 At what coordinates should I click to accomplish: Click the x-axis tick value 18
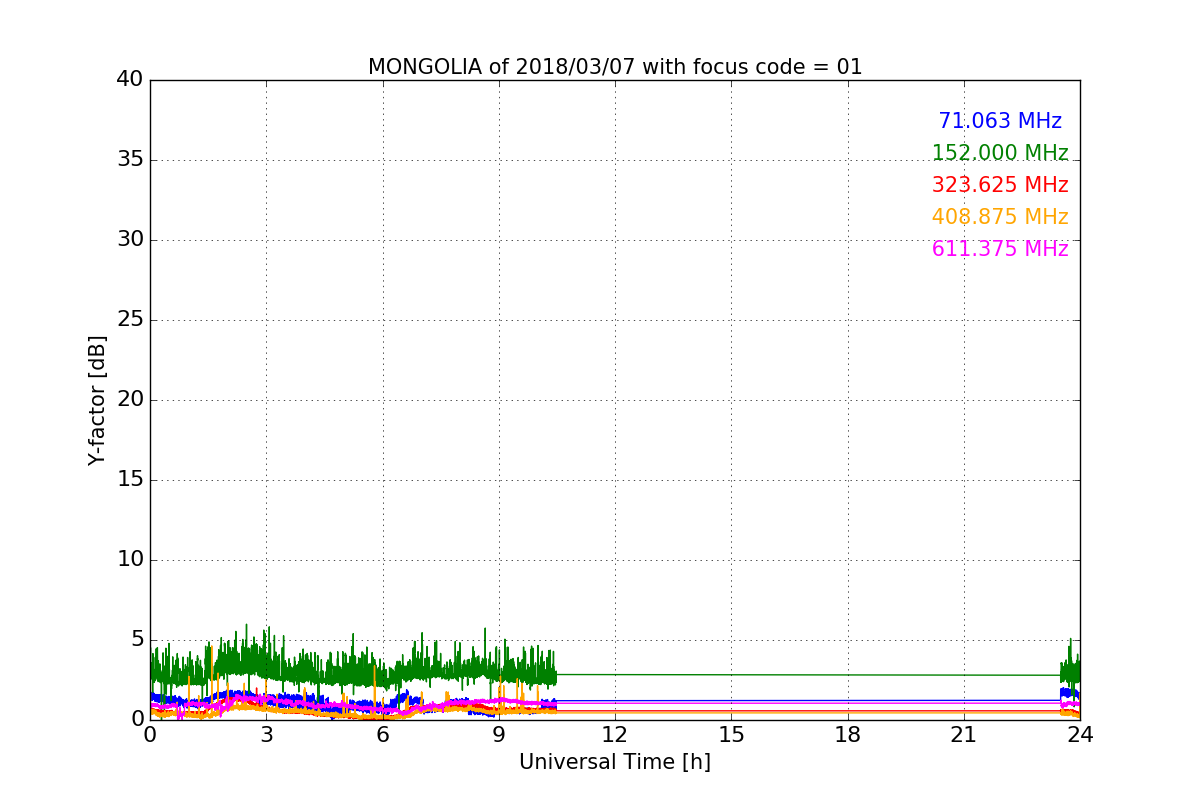(848, 735)
